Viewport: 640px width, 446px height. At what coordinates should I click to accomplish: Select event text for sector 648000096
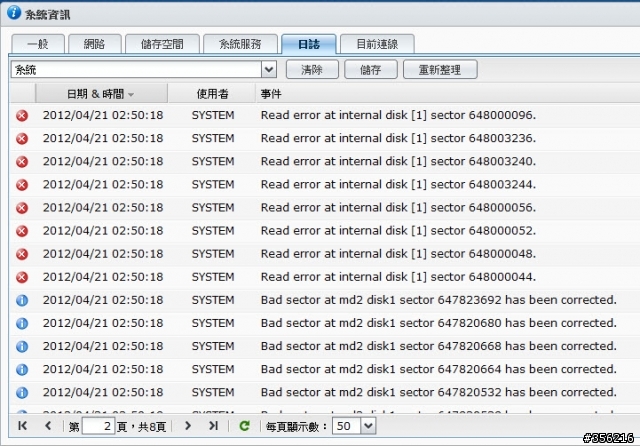tap(398, 115)
